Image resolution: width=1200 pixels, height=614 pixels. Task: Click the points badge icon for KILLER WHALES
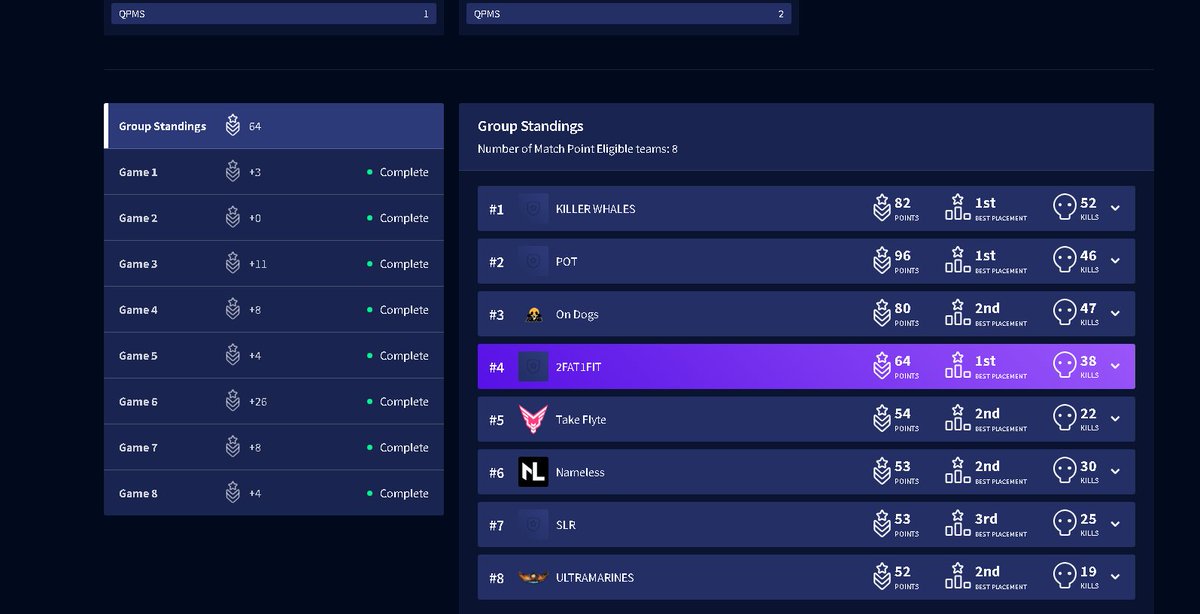(x=881, y=207)
